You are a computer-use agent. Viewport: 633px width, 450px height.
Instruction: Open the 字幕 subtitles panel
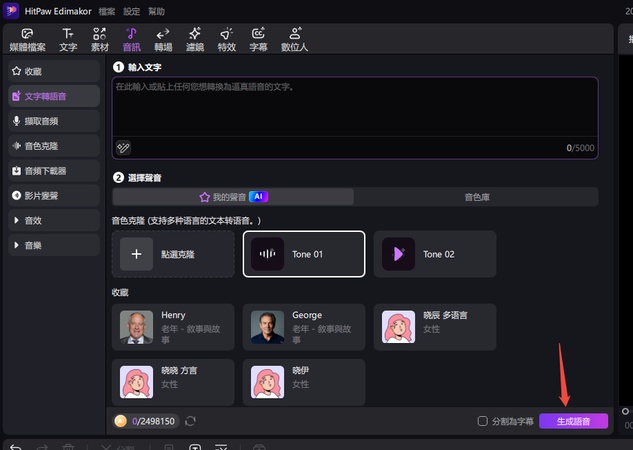click(258, 40)
